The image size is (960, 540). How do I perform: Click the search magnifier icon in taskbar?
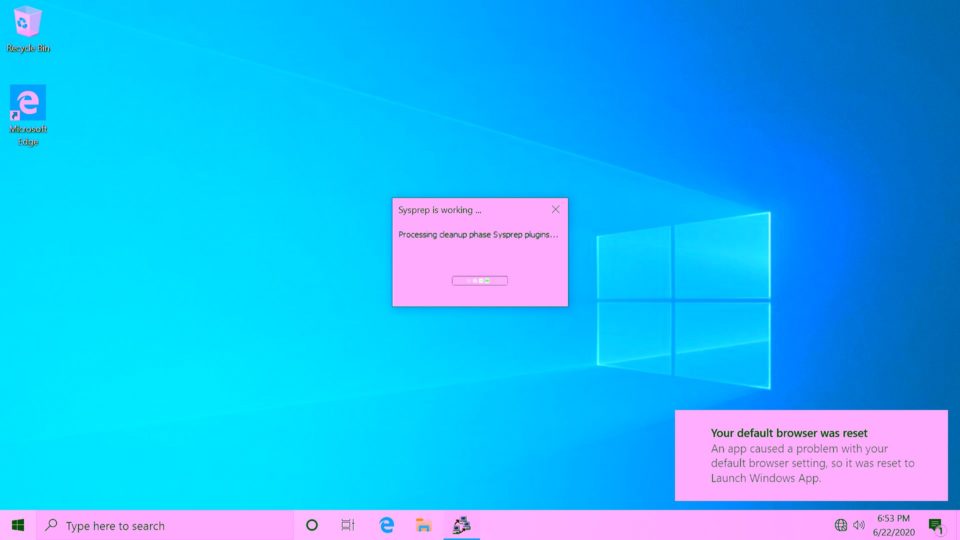coord(51,525)
